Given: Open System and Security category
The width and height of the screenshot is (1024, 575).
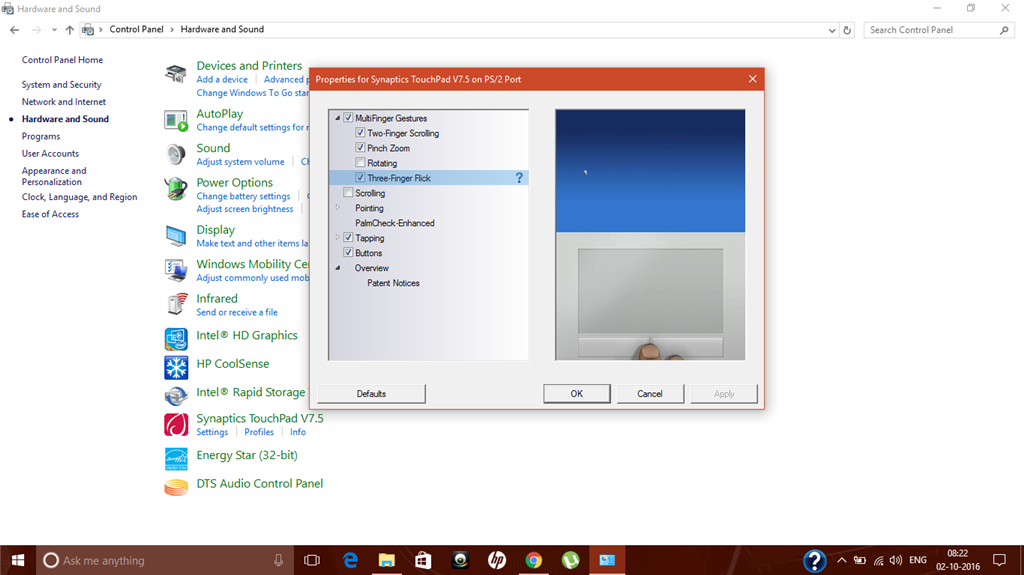Looking at the screenshot, I should [61, 84].
